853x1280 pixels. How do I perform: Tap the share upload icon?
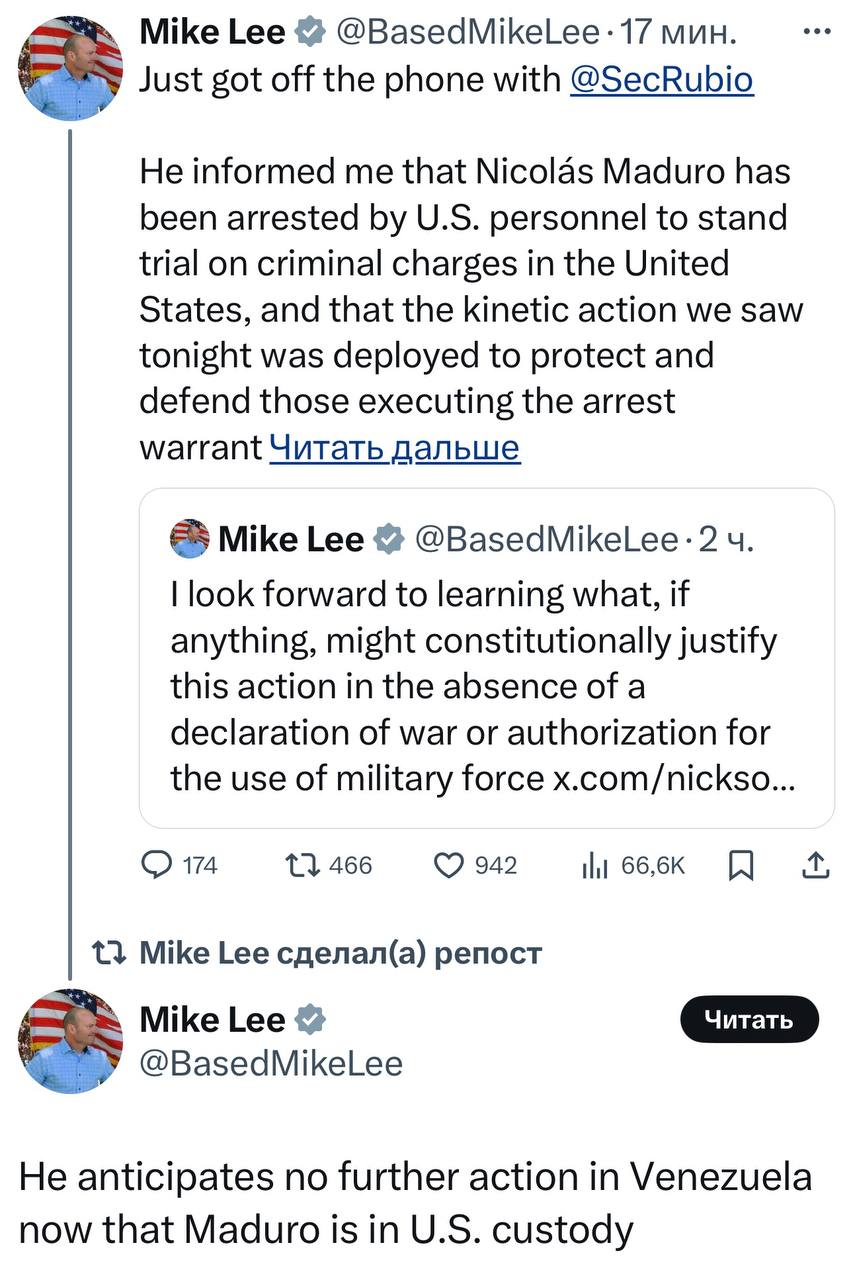[x=816, y=865]
